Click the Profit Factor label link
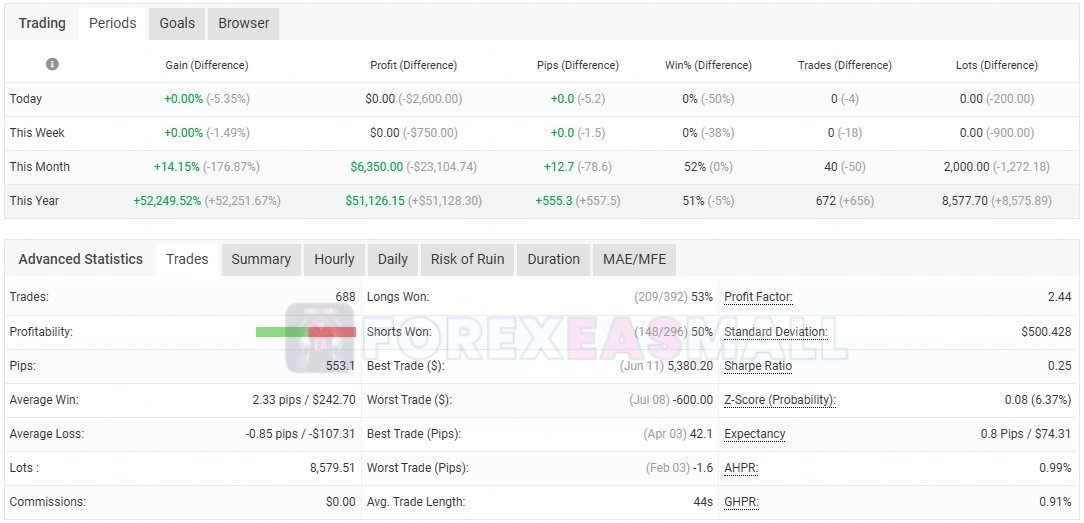 click(x=758, y=297)
